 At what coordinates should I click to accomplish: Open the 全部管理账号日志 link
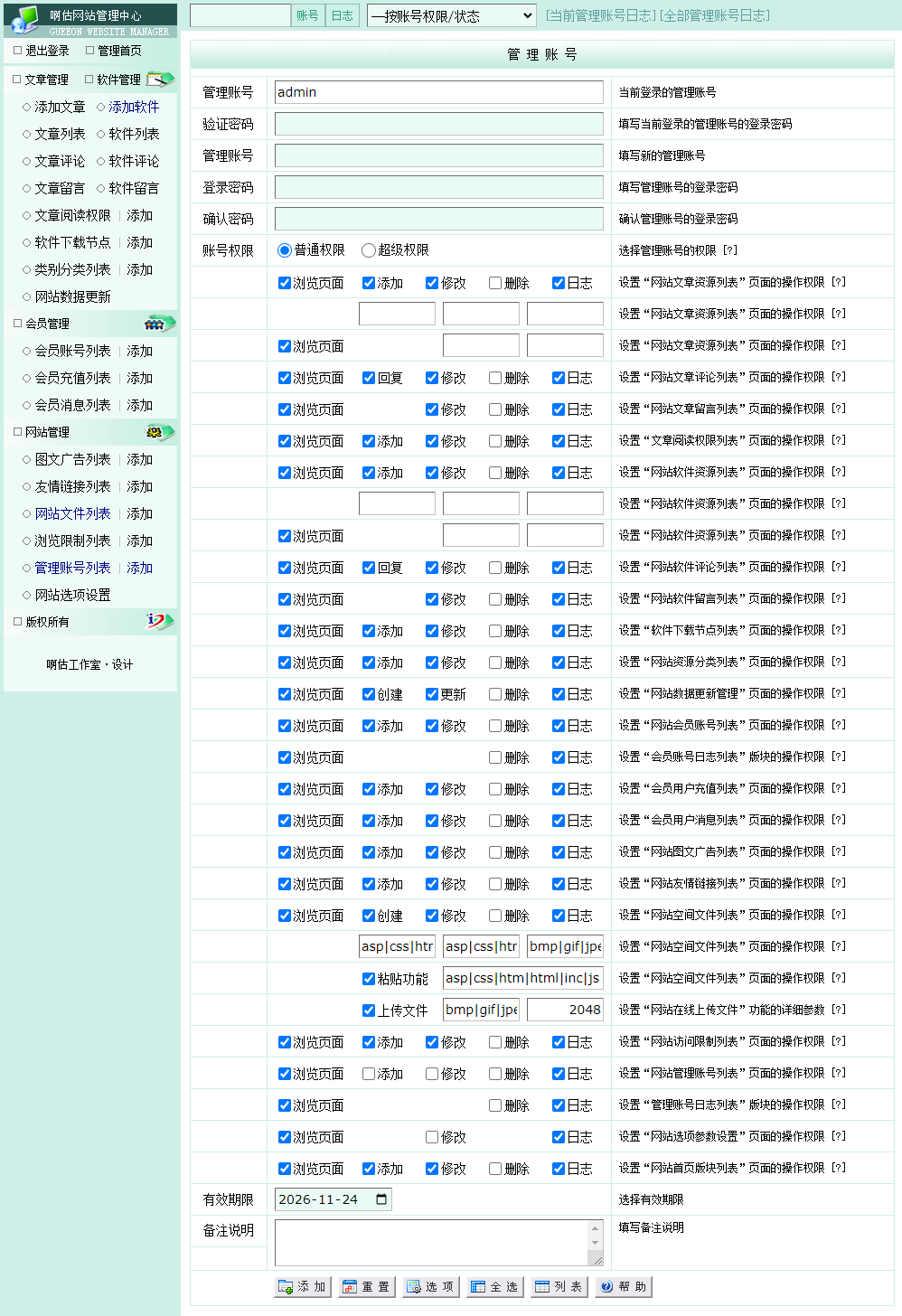pyautogui.click(x=715, y=15)
